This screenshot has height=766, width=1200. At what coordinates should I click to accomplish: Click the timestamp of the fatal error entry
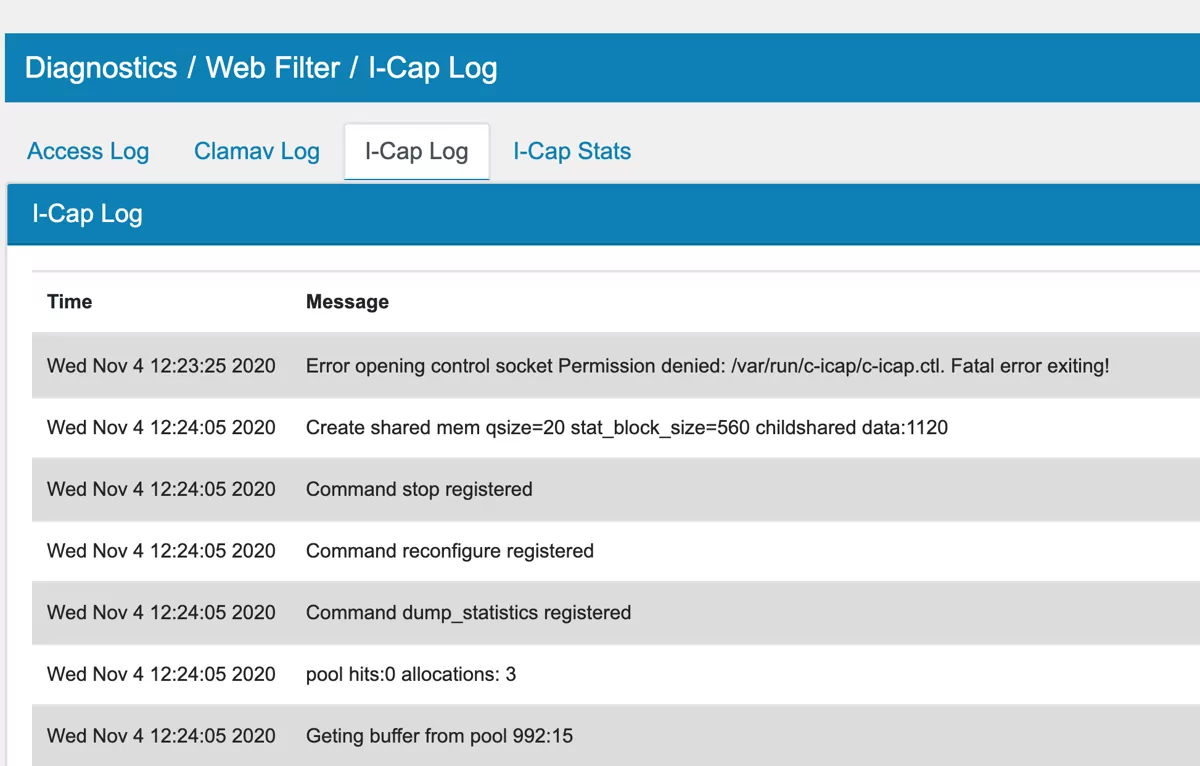(160, 366)
